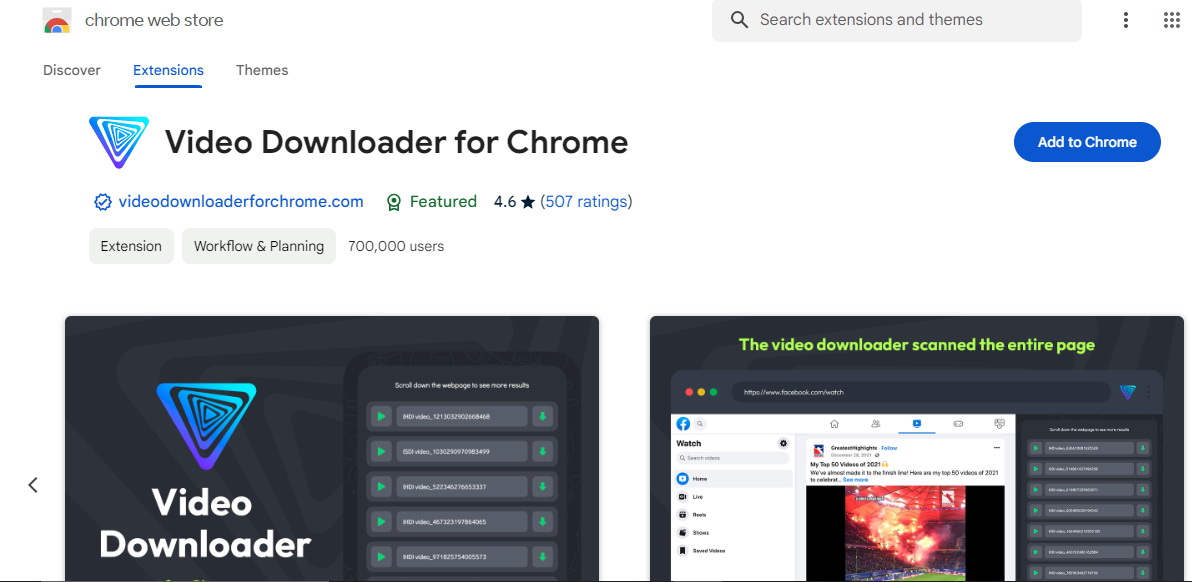This screenshot has height=582, width=1192.
Task: Open the 'scanned the entire page' screenshot
Action: point(917,448)
